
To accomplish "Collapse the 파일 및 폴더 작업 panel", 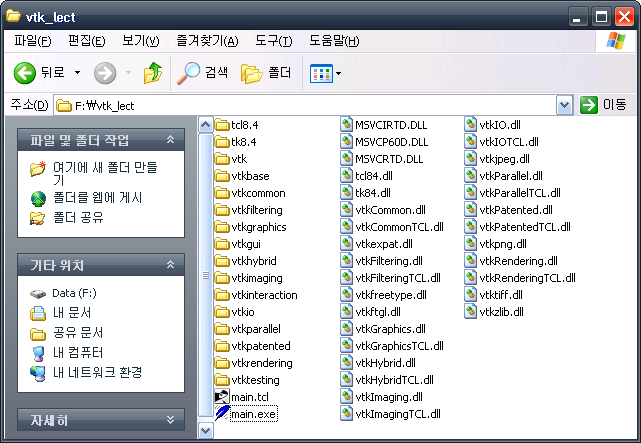I will click(x=170, y=140).
